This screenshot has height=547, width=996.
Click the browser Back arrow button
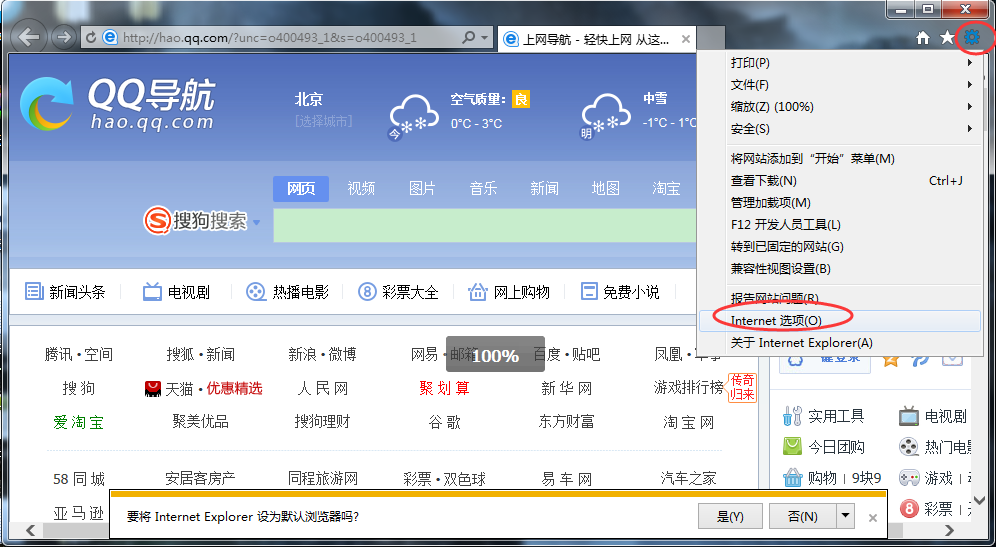pyautogui.click(x=30, y=38)
